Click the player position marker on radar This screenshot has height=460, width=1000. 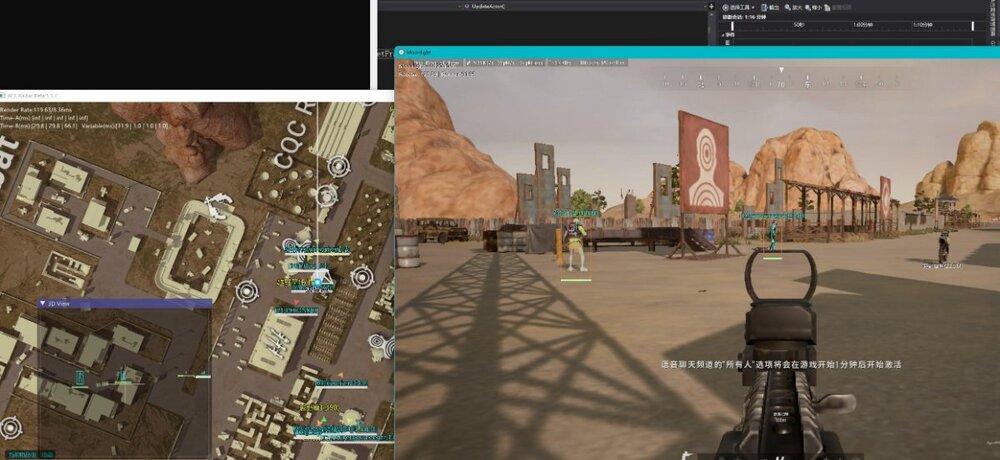click(318, 281)
